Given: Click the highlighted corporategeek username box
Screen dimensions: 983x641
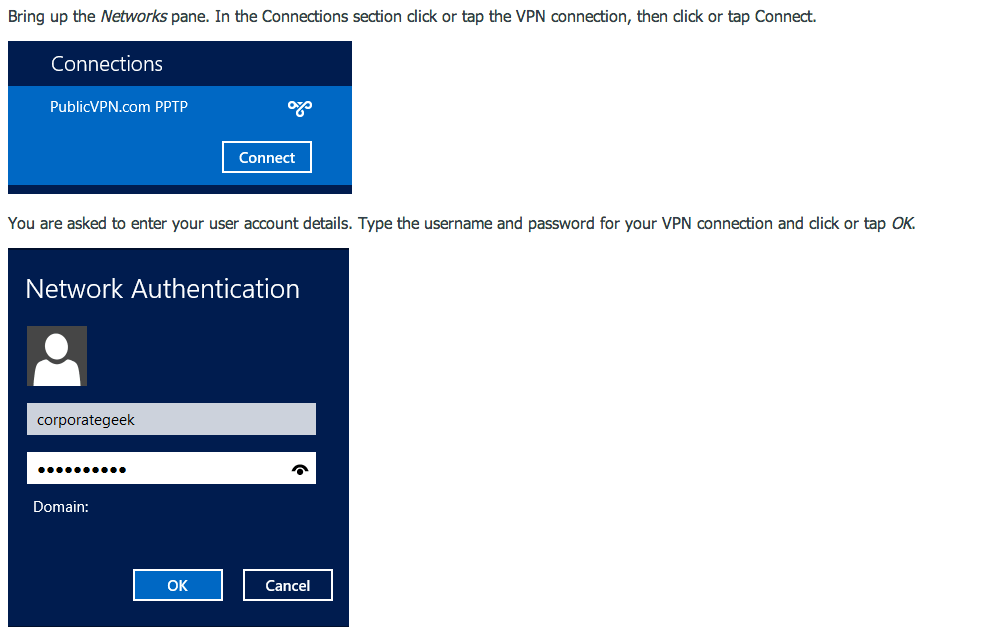Looking at the screenshot, I should click(x=170, y=419).
